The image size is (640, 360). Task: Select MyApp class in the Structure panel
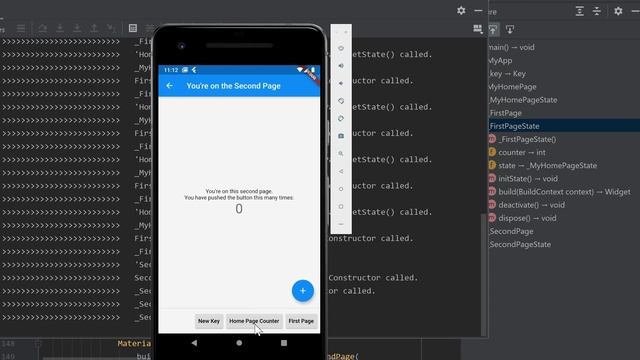click(500, 60)
